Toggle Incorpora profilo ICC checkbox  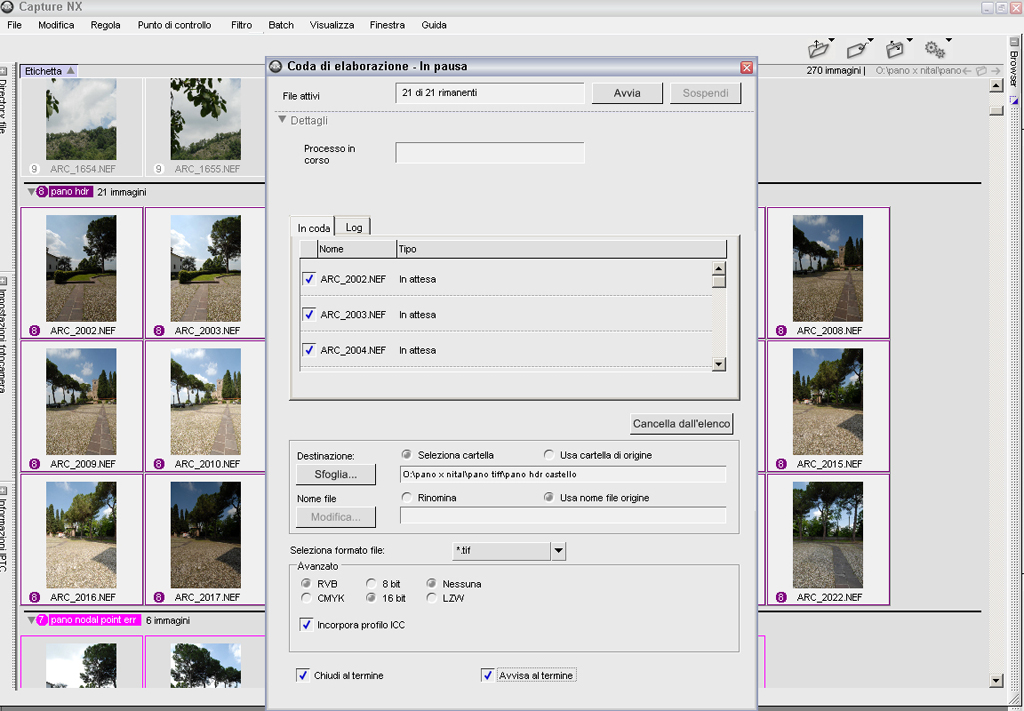(x=307, y=625)
